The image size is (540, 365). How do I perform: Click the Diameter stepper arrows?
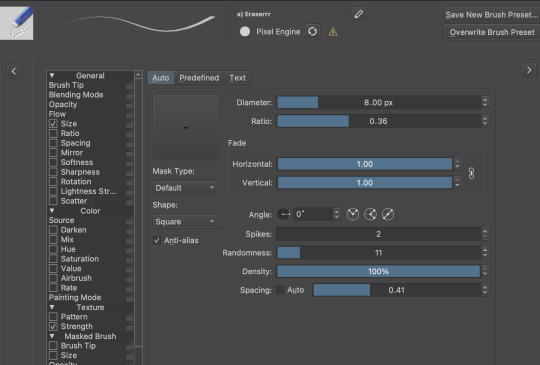[485, 102]
